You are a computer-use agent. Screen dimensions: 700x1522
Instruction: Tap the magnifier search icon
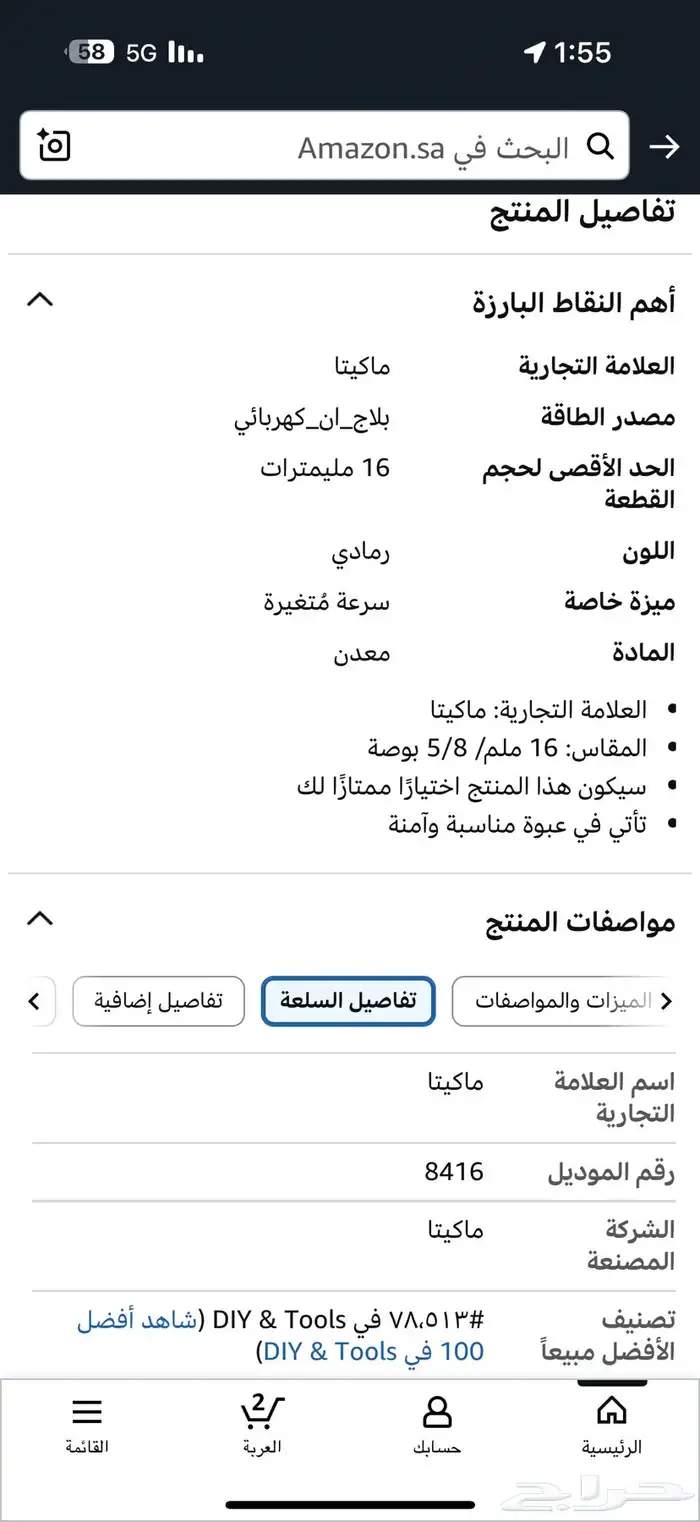tap(600, 147)
